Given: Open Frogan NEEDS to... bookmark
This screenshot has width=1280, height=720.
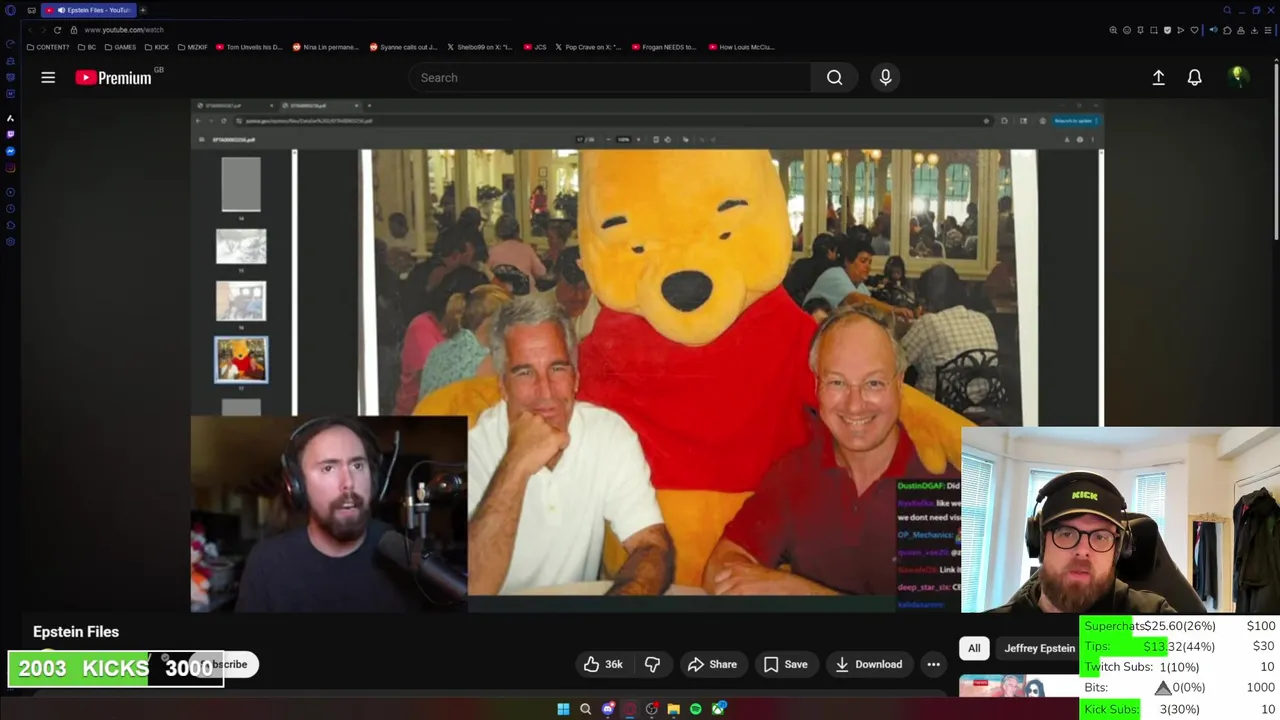Looking at the screenshot, I should (665, 47).
